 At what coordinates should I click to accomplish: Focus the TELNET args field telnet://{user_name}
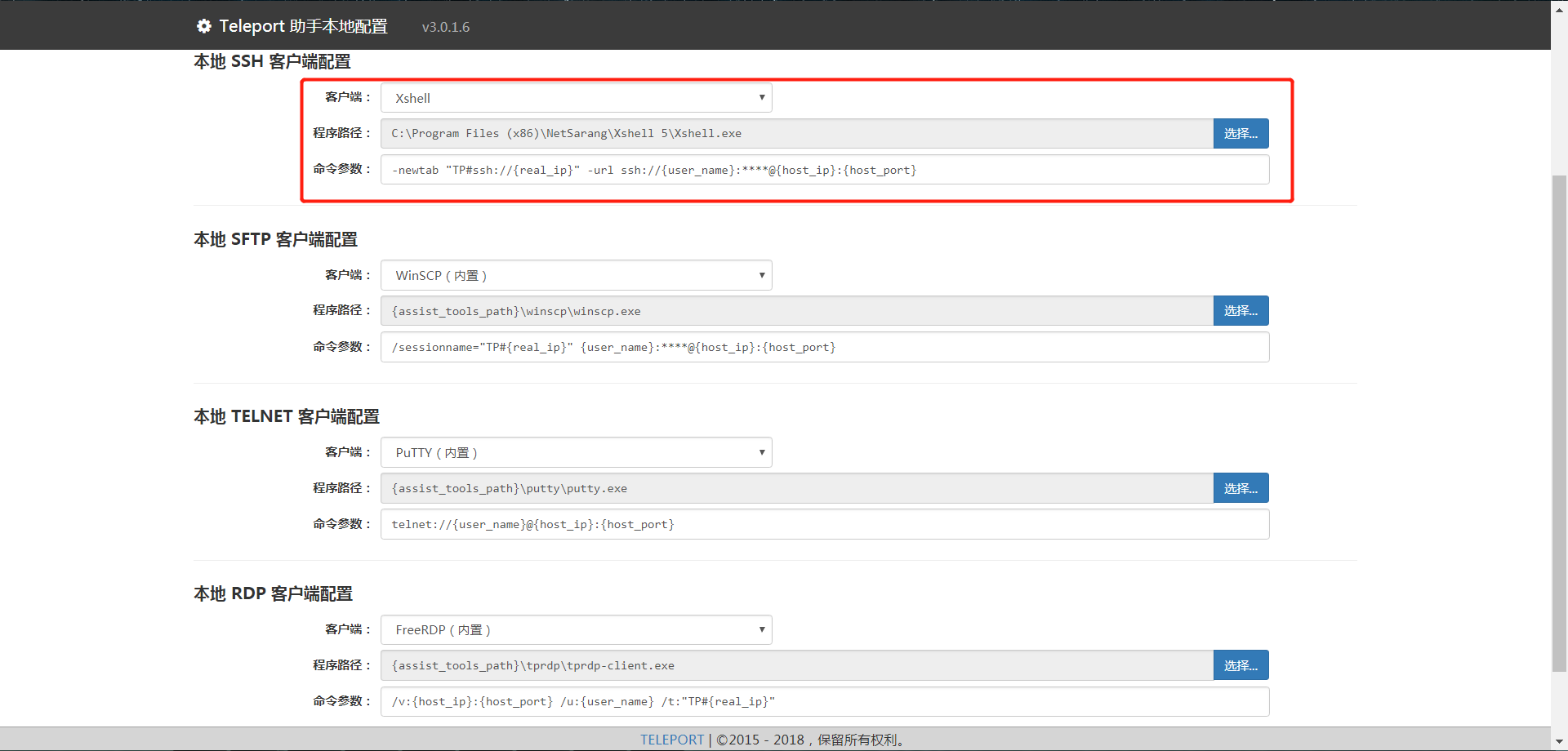(825, 524)
